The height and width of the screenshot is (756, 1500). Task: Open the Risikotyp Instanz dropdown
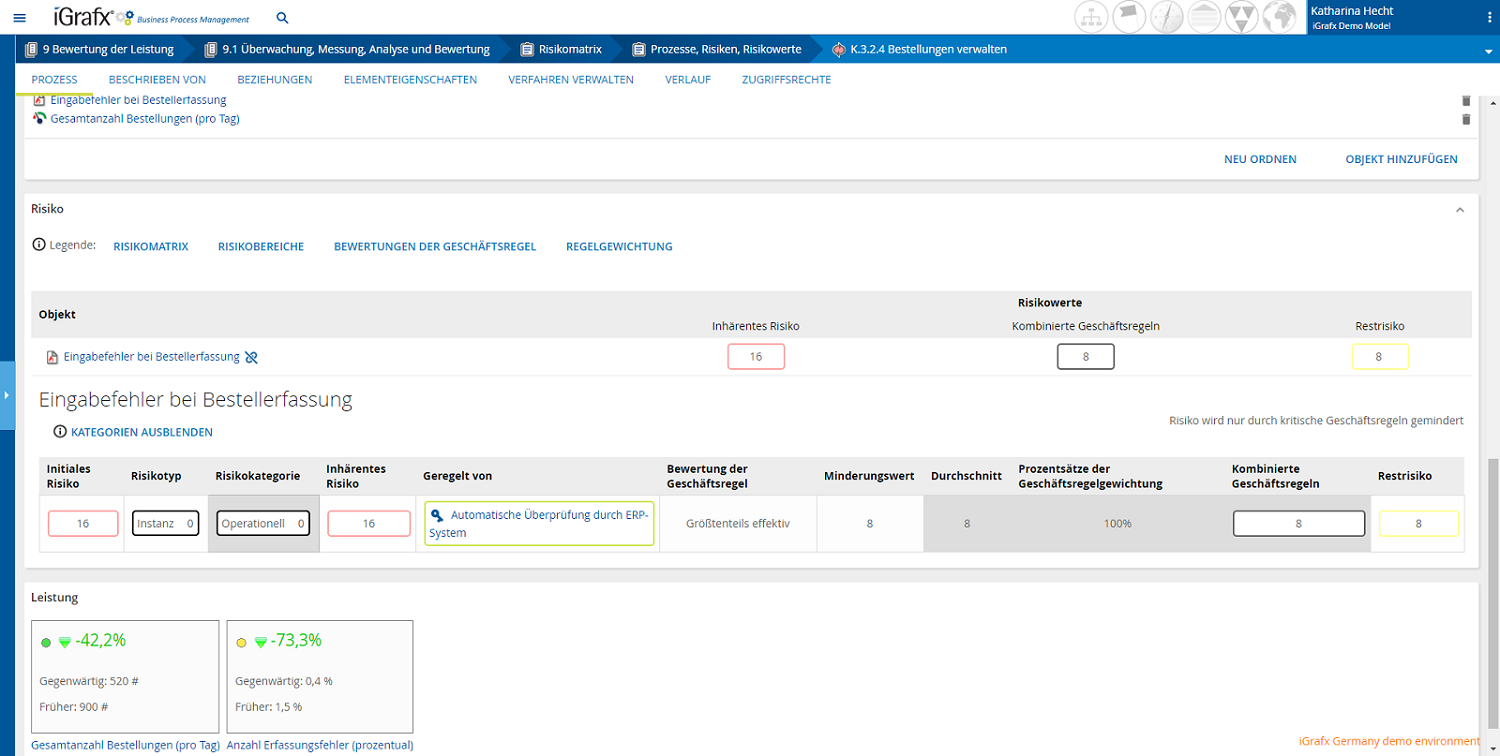pyautogui.click(x=166, y=523)
